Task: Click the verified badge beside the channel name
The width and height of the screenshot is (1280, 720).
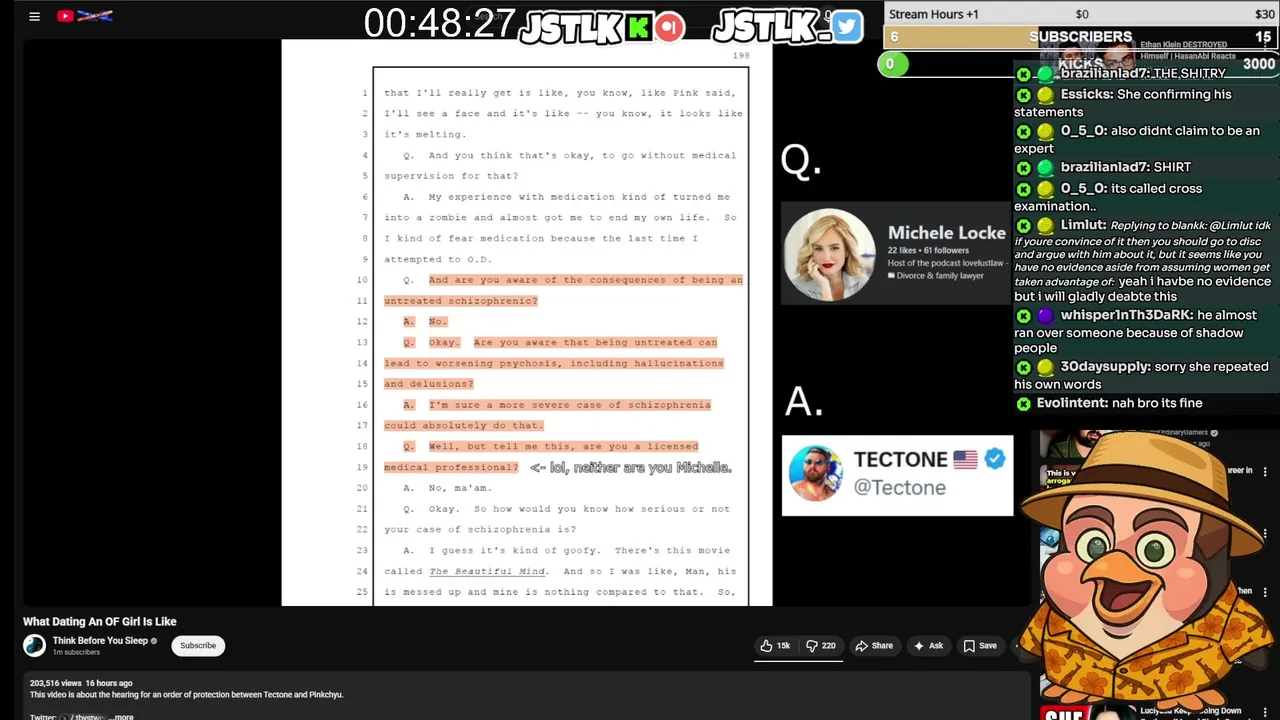Action: coord(154,641)
